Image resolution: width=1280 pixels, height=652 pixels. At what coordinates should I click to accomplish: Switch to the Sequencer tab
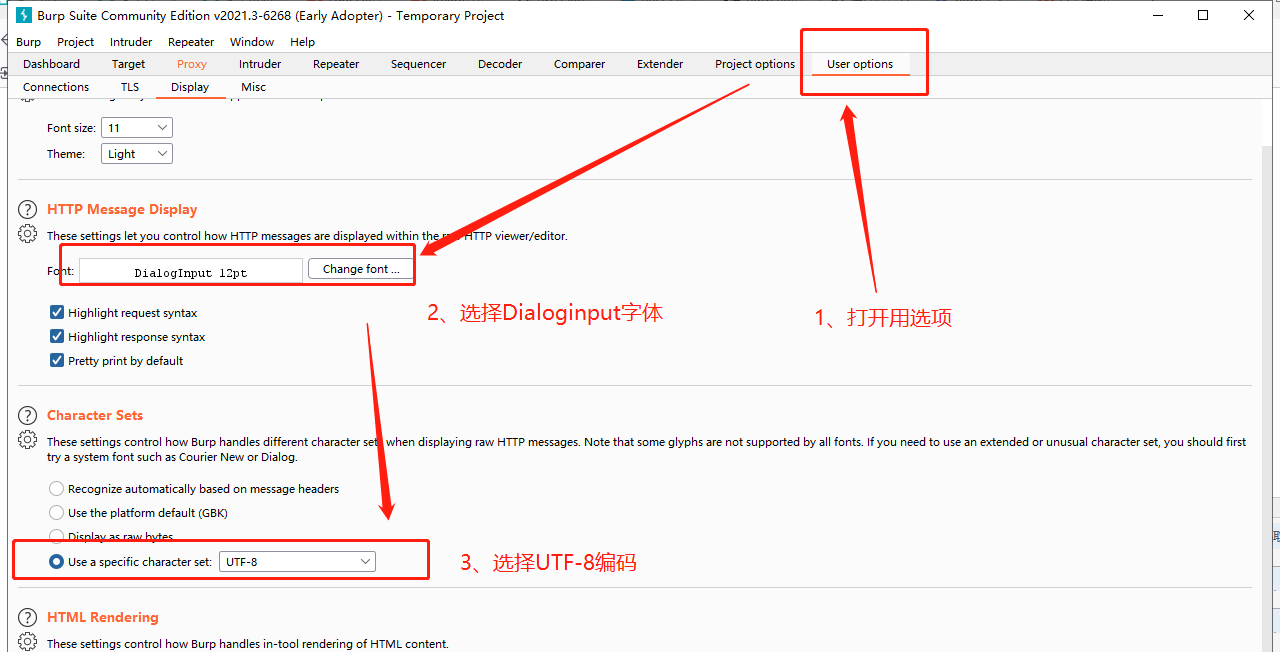(419, 64)
